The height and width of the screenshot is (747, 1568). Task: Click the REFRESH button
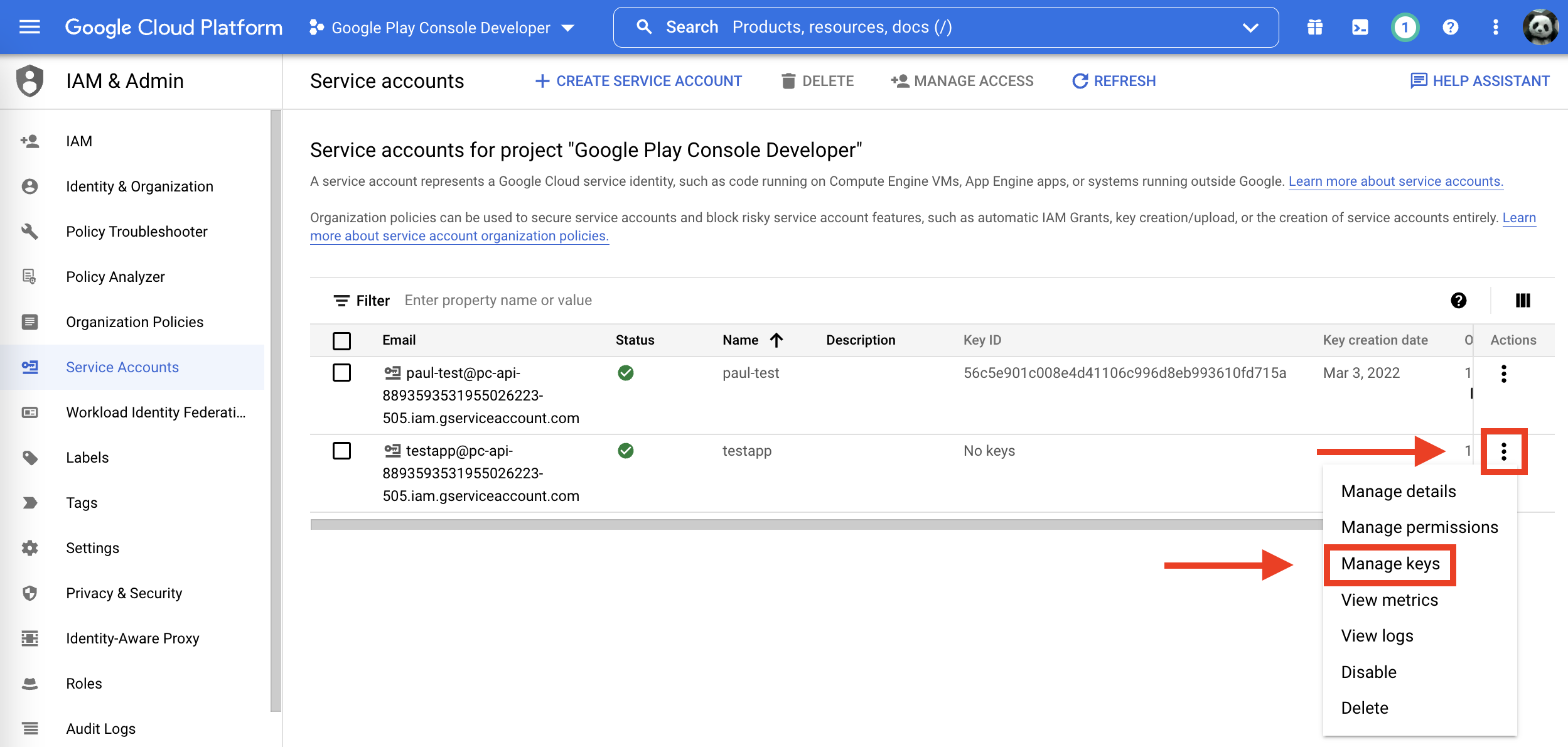pyautogui.click(x=1113, y=81)
